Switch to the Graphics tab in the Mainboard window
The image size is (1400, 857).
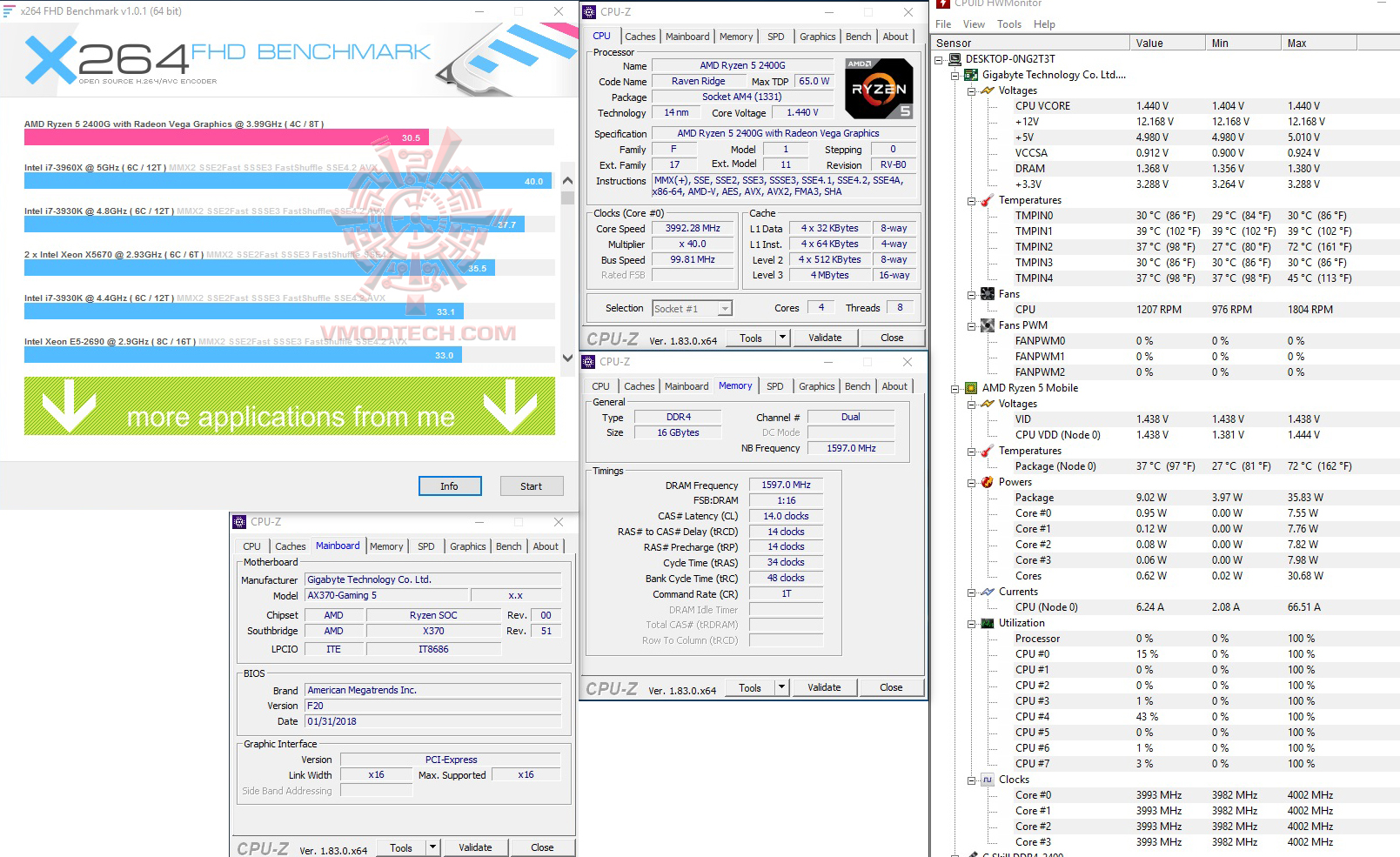tap(467, 546)
